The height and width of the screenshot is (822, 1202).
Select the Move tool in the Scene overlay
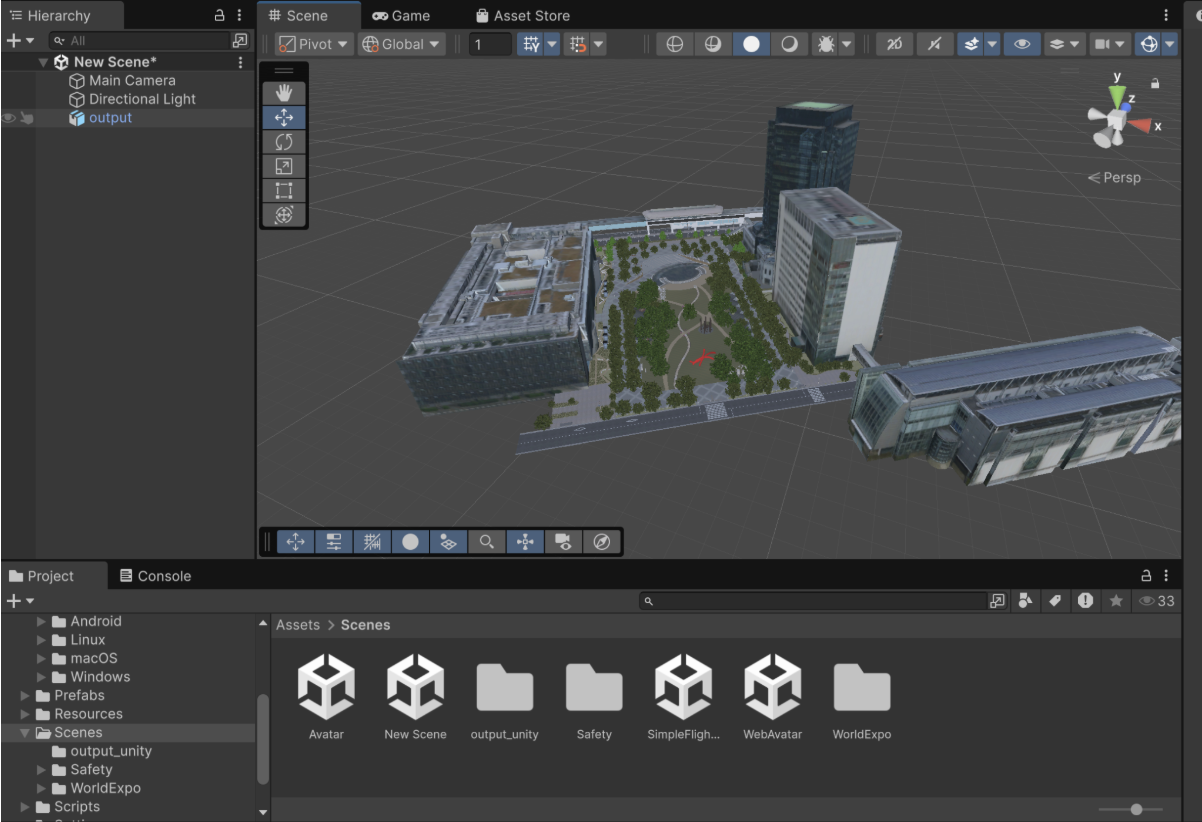coord(284,116)
